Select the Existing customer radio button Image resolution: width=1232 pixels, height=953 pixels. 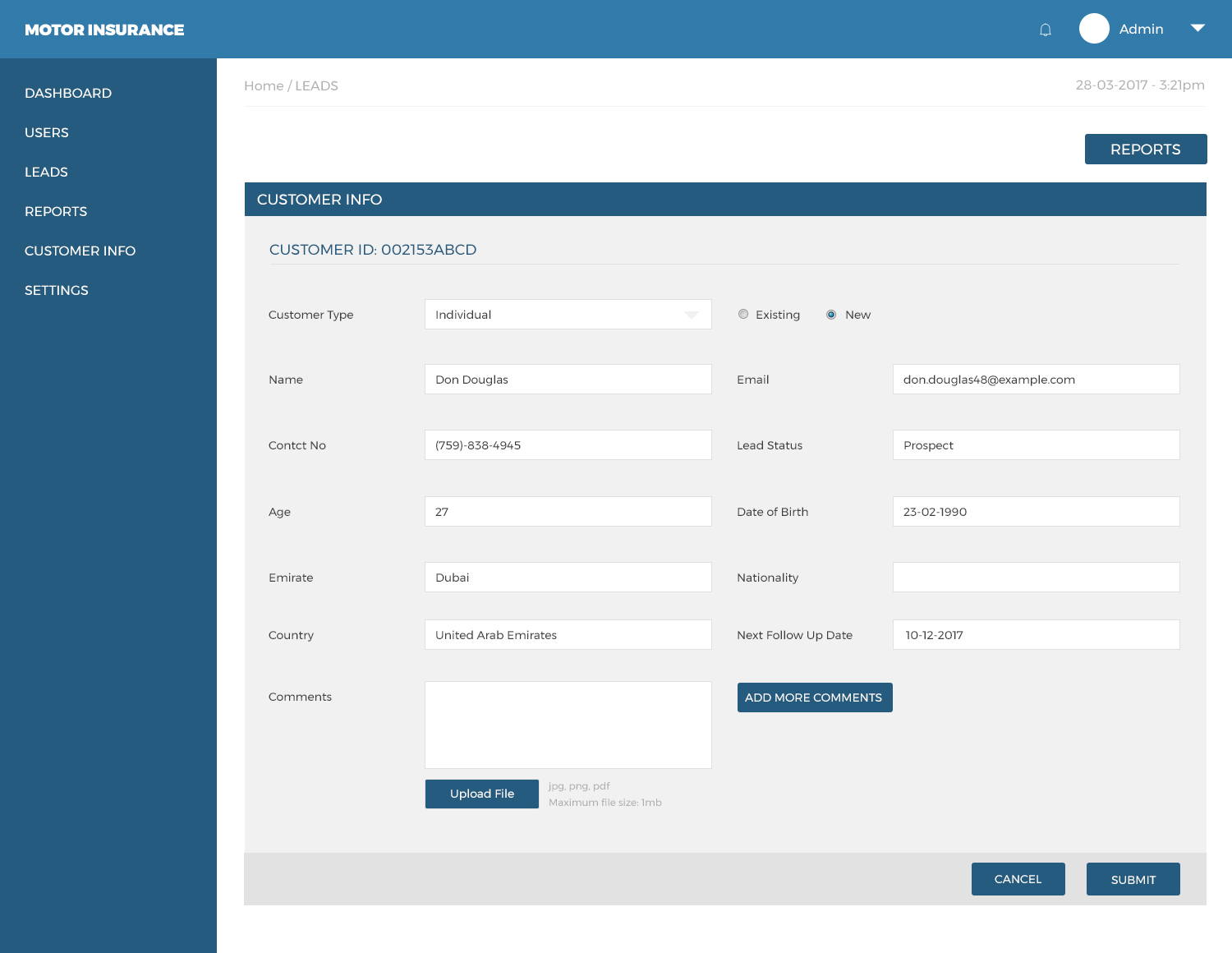743,314
